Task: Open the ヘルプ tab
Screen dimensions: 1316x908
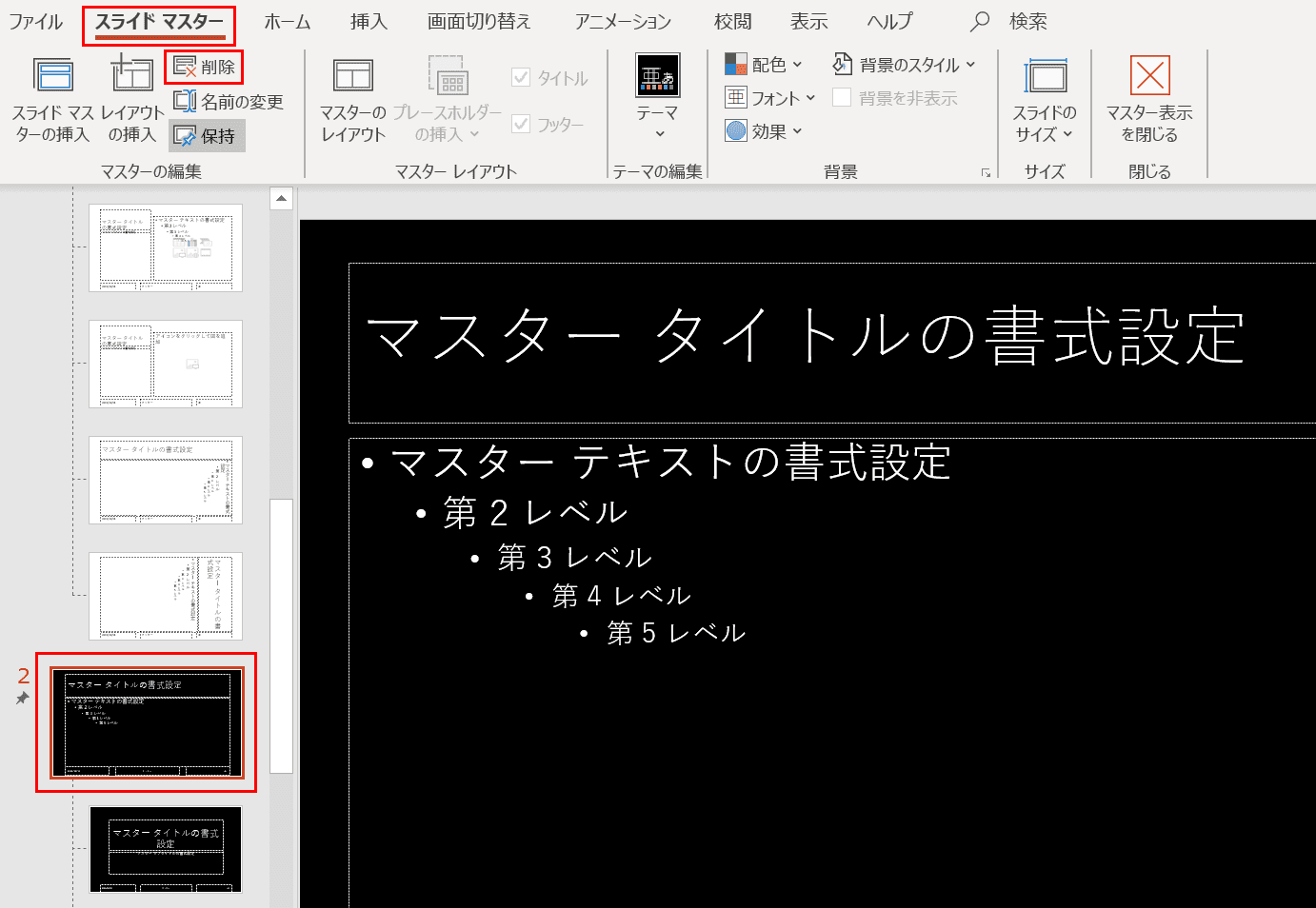Action: (889, 21)
